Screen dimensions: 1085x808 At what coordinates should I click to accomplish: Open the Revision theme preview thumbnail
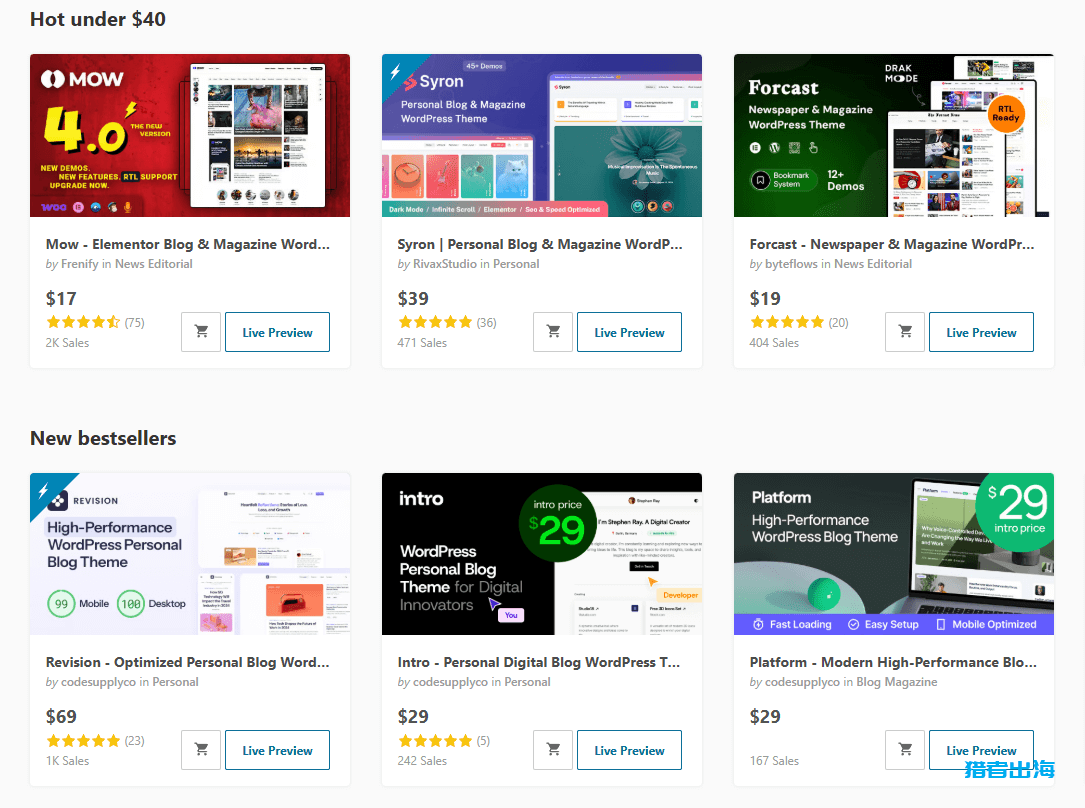(x=190, y=554)
